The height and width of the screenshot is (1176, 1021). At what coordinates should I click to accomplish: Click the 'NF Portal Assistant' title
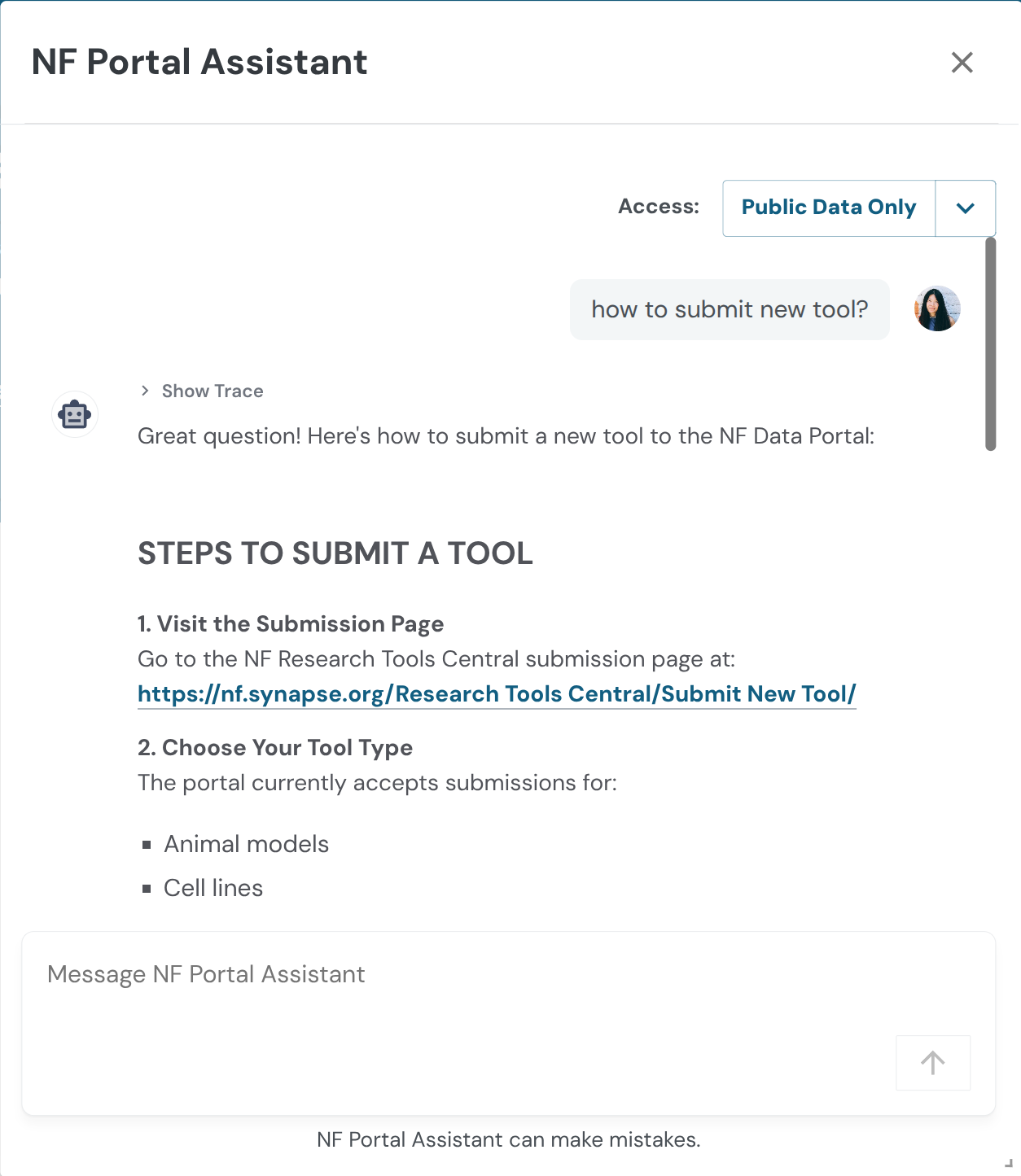(199, 63)
